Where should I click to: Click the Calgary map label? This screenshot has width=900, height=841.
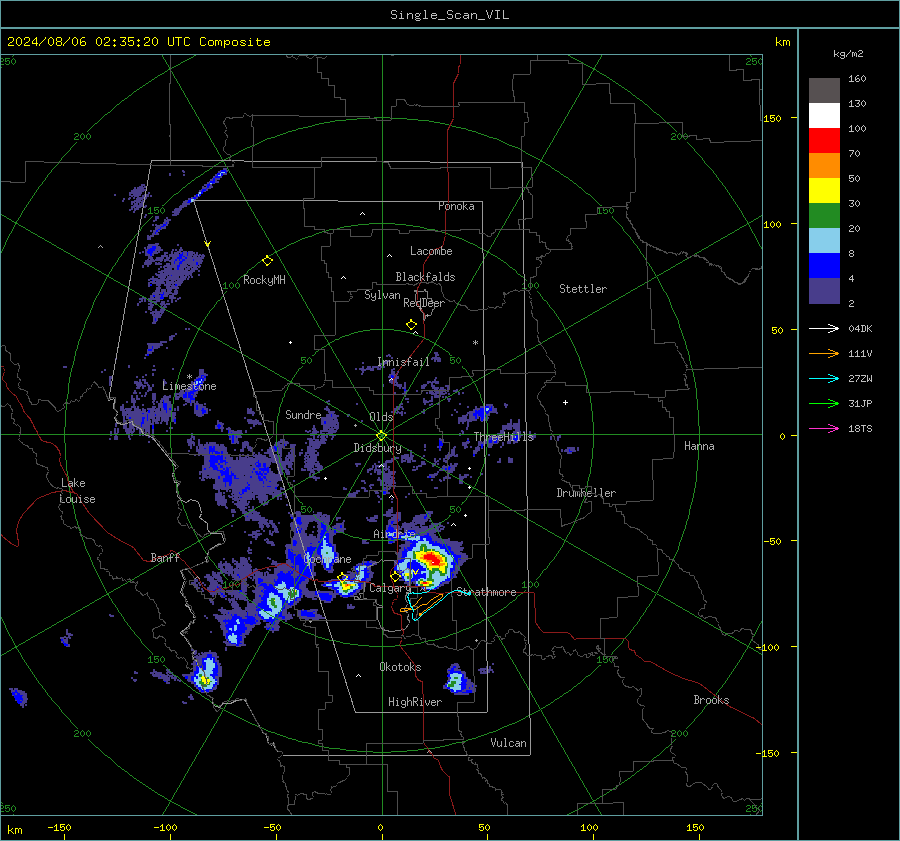tap(390, 588)
